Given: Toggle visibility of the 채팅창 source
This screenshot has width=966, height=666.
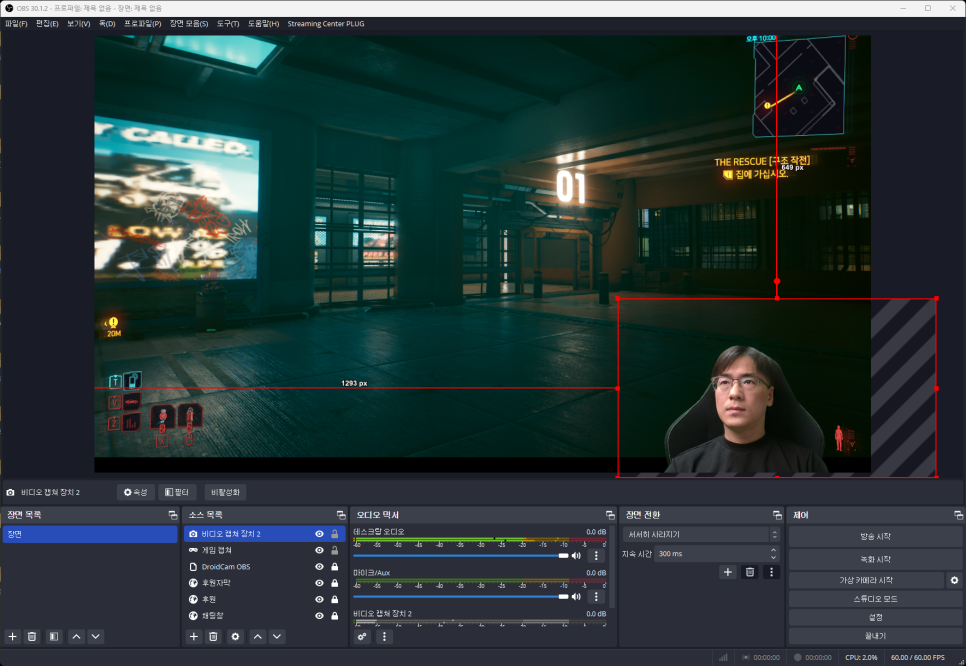Looking at the screenshot, I should click(x=319, y=615).
